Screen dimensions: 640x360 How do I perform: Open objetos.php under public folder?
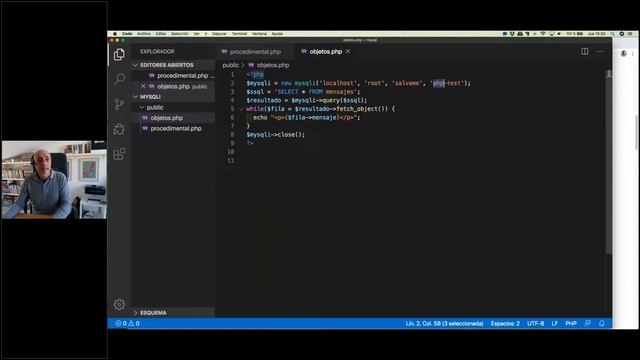point(173,118)
